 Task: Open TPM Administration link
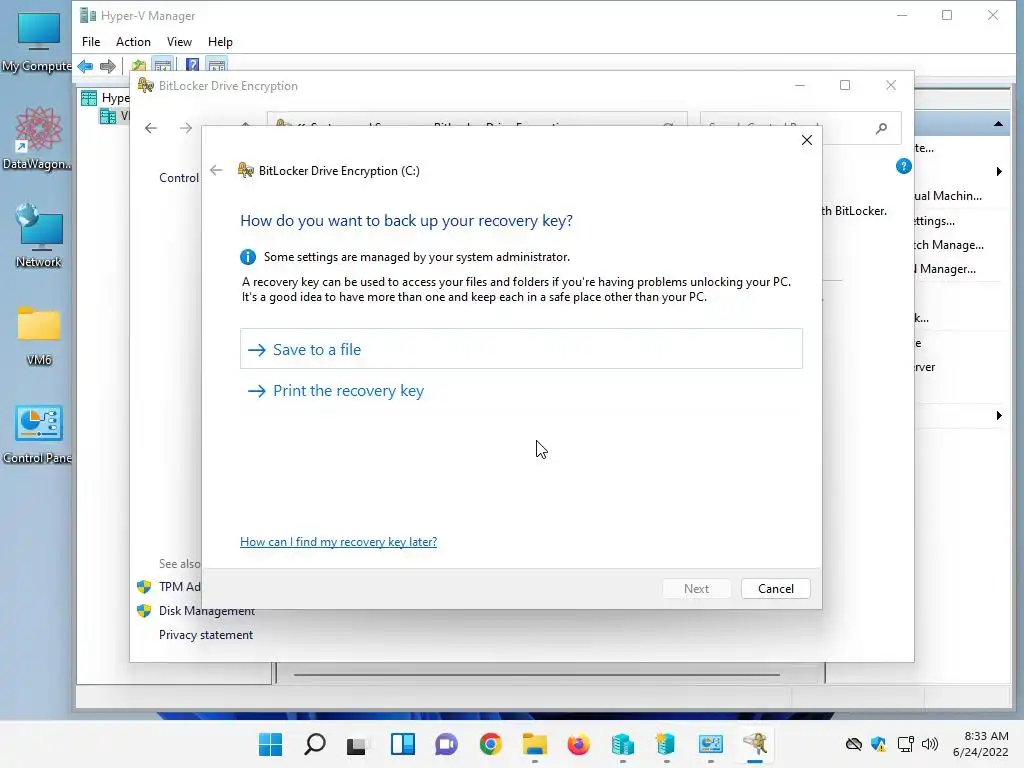180,586
